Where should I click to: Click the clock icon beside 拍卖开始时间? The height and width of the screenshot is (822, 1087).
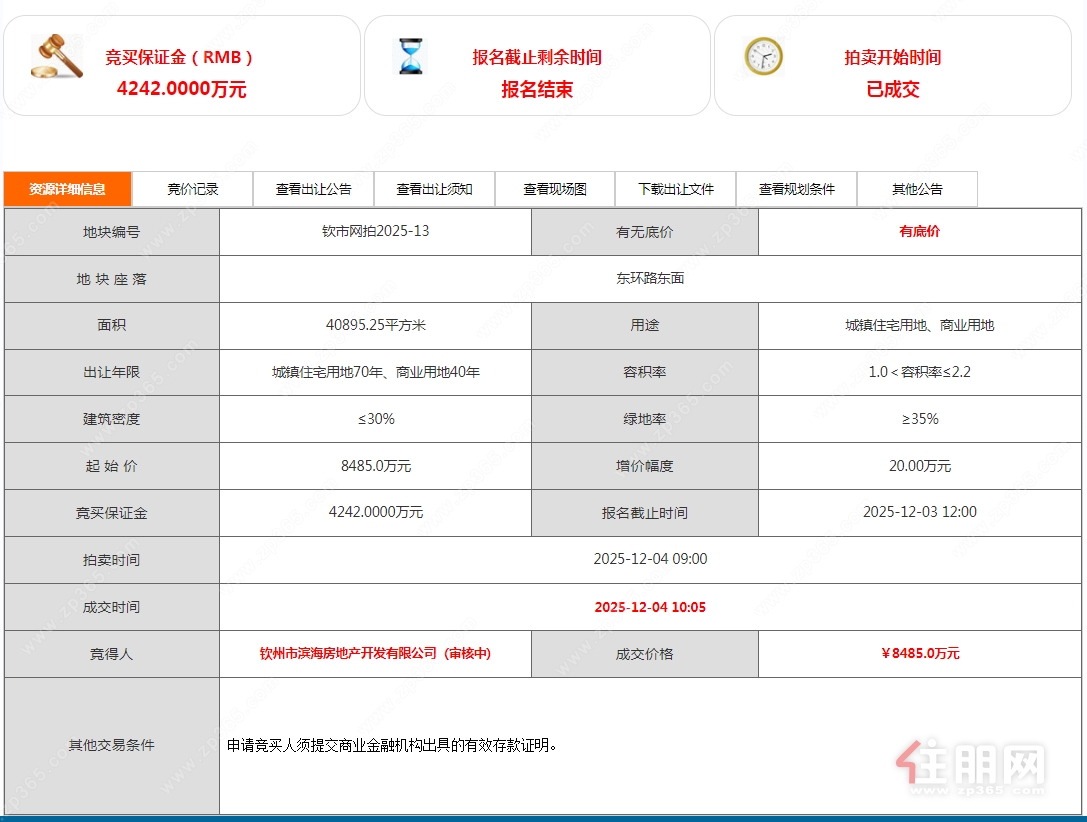coord(763,57)
